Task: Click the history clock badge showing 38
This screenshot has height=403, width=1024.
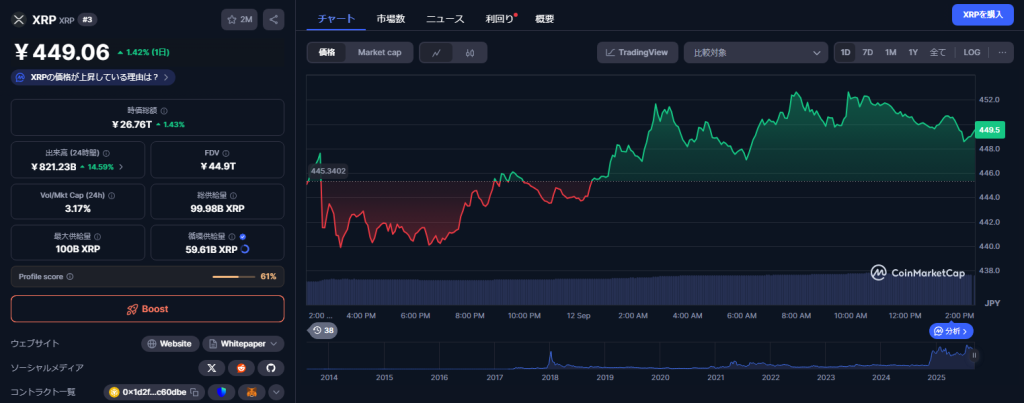Action: point(323,330)
